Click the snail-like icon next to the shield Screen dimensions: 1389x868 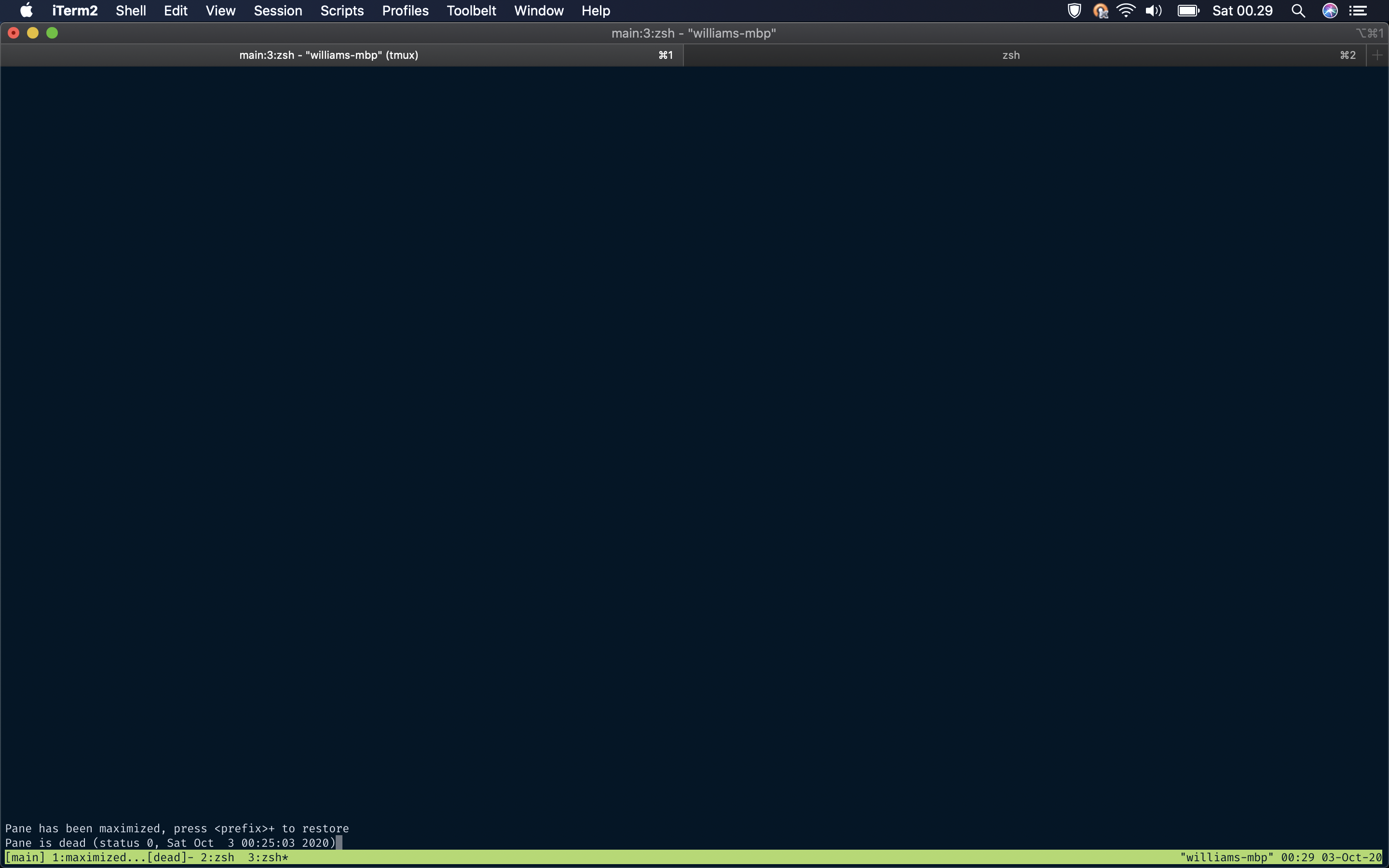[1100, 10]
